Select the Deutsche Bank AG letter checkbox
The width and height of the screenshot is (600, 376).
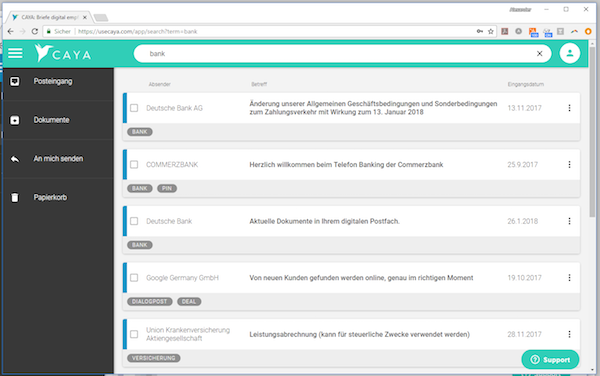tap(134, 108)
